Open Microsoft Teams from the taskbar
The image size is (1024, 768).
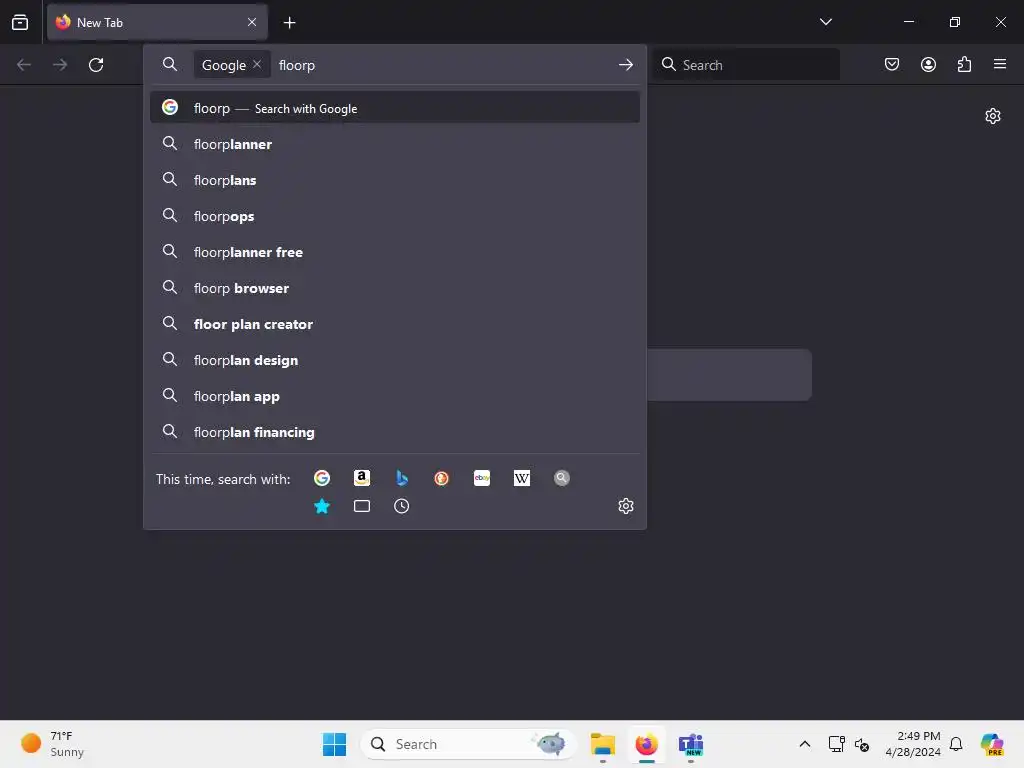(691, 744)
